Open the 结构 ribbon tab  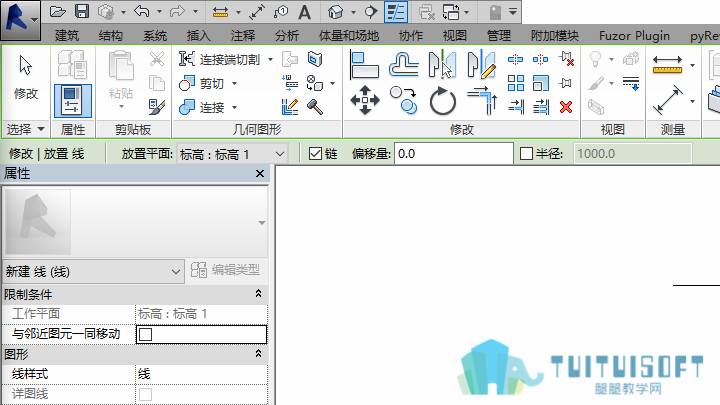point(111,35)
